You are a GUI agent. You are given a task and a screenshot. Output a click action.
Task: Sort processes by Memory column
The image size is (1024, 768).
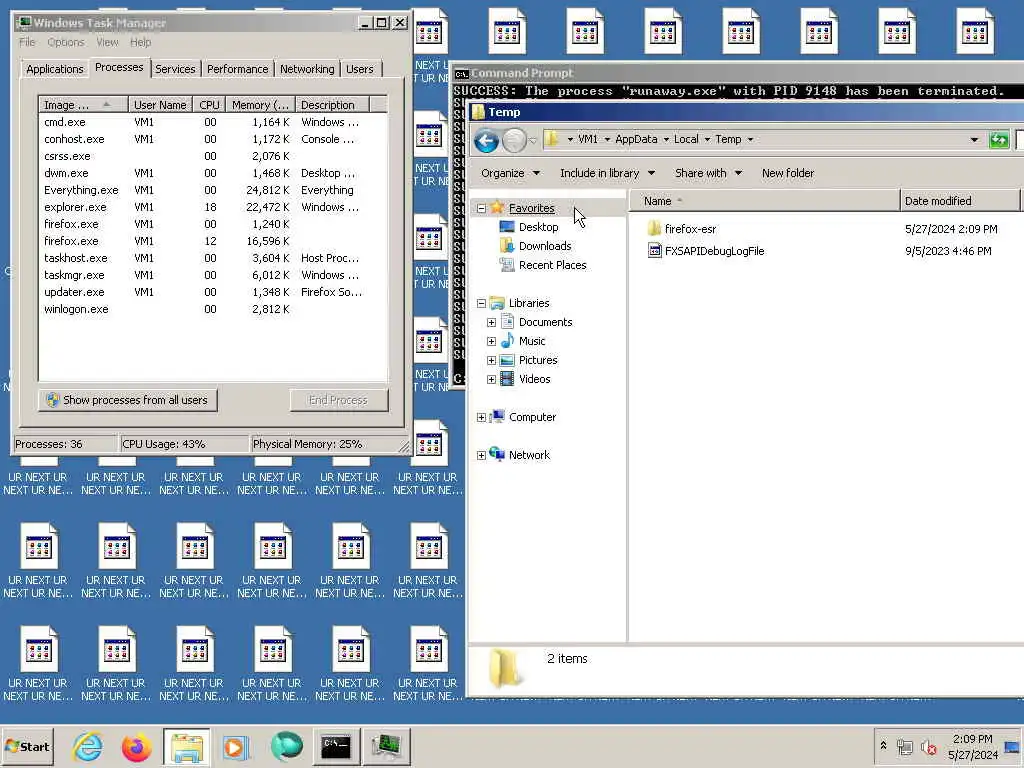tap(260, 105)
